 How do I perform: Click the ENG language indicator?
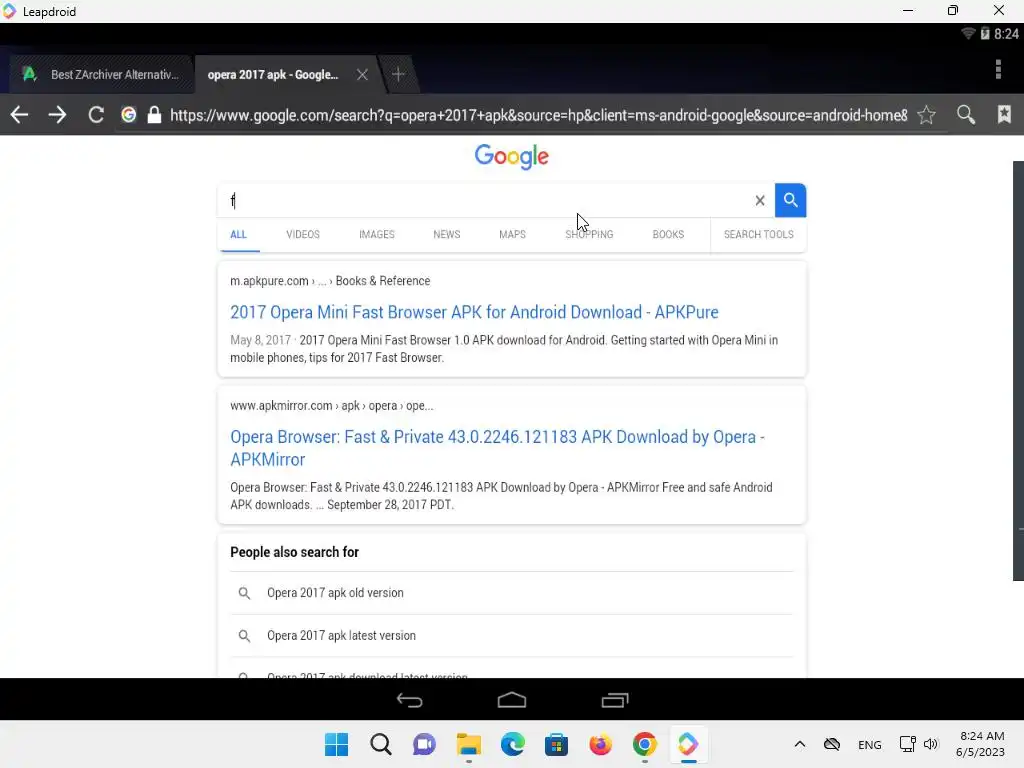869,744
